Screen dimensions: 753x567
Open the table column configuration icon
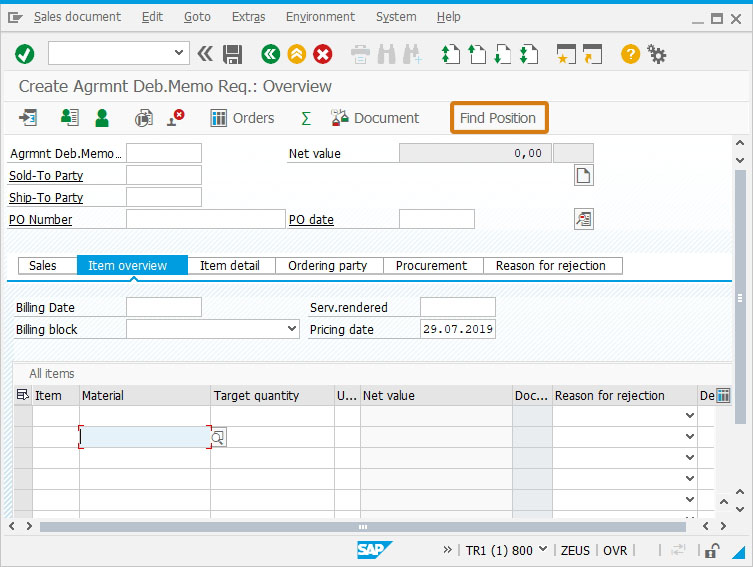pyautogui.click(x=723, y=395)
